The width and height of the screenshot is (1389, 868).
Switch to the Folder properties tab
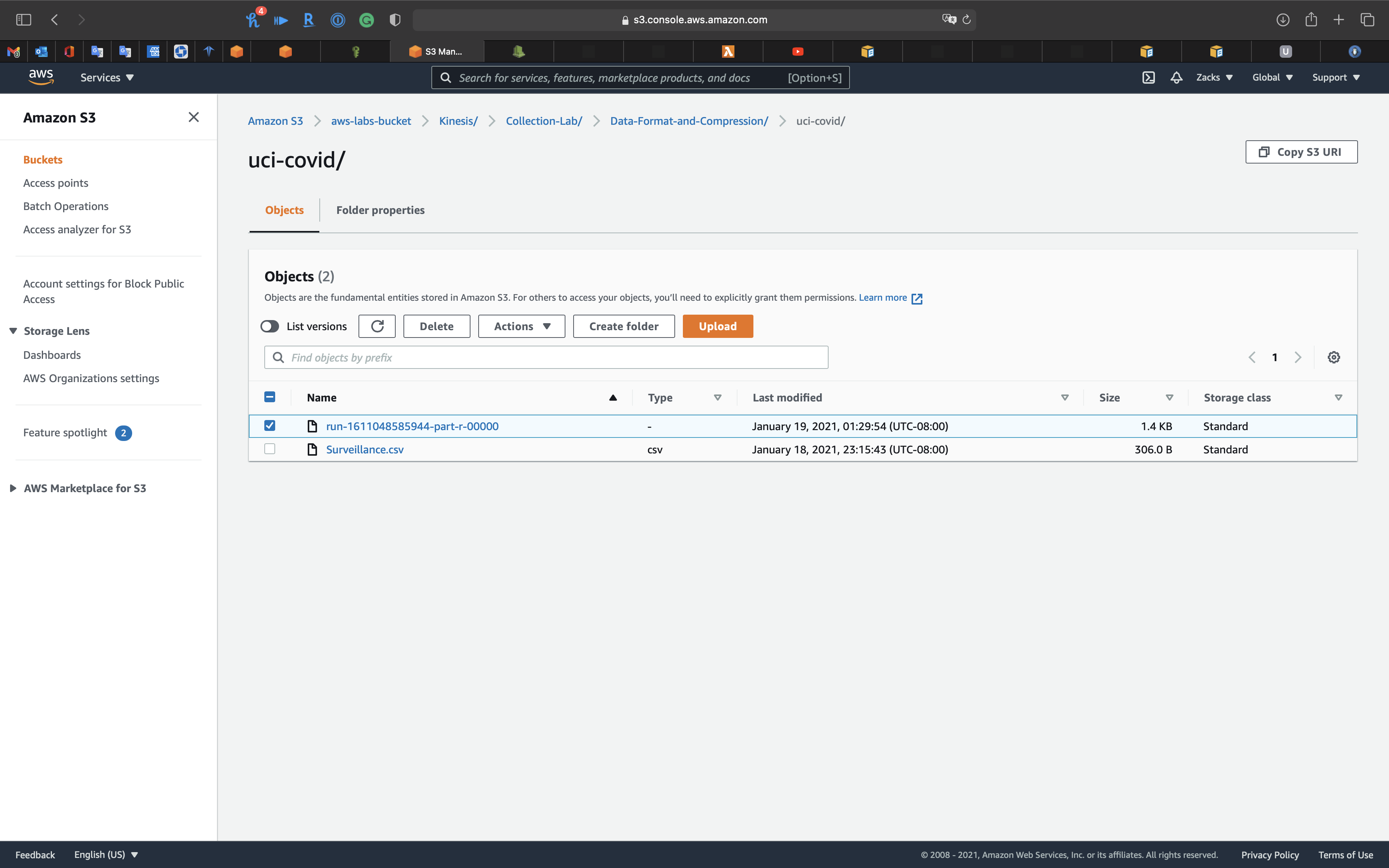point(380,210)
